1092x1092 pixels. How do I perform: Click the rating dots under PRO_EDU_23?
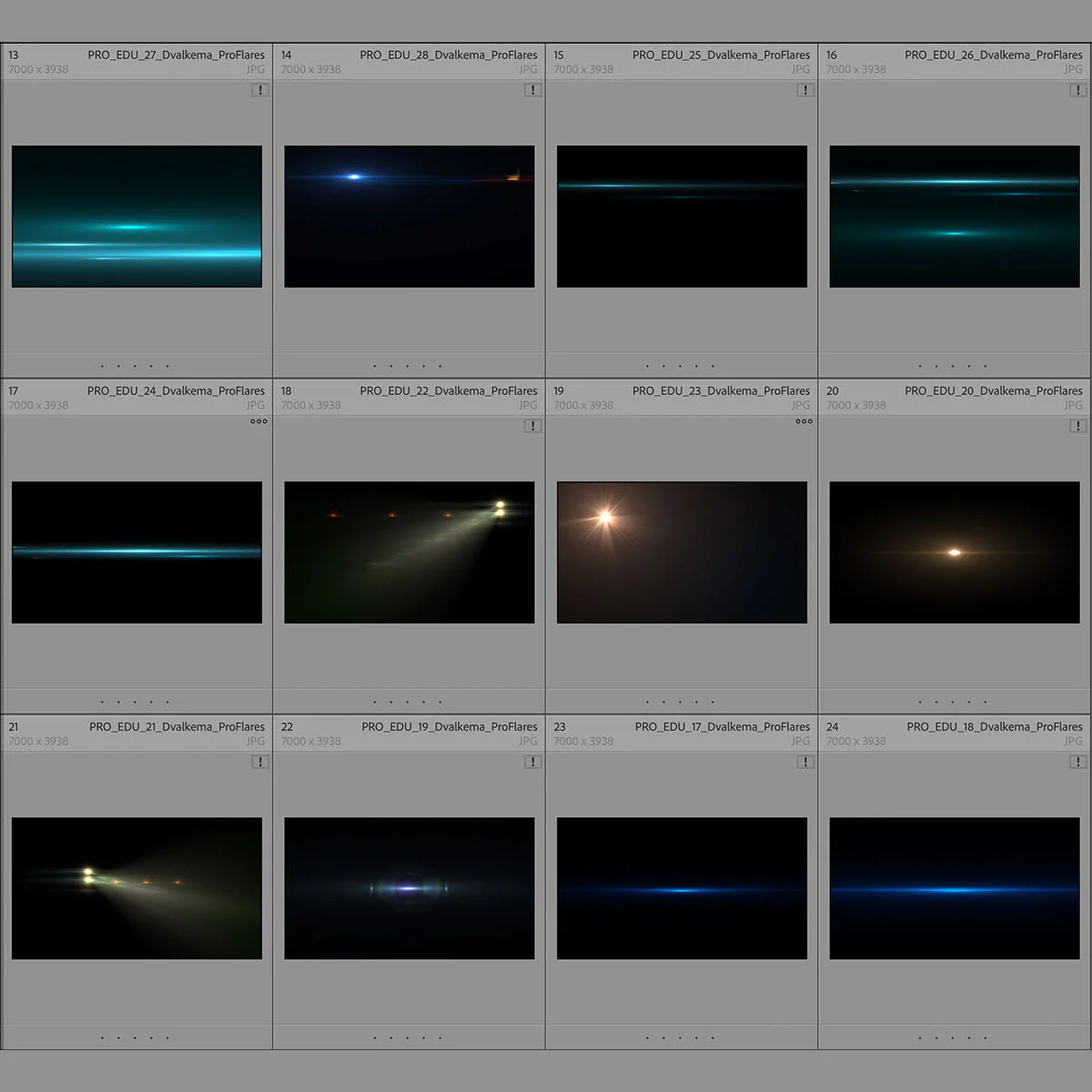[x=680, y=702]
